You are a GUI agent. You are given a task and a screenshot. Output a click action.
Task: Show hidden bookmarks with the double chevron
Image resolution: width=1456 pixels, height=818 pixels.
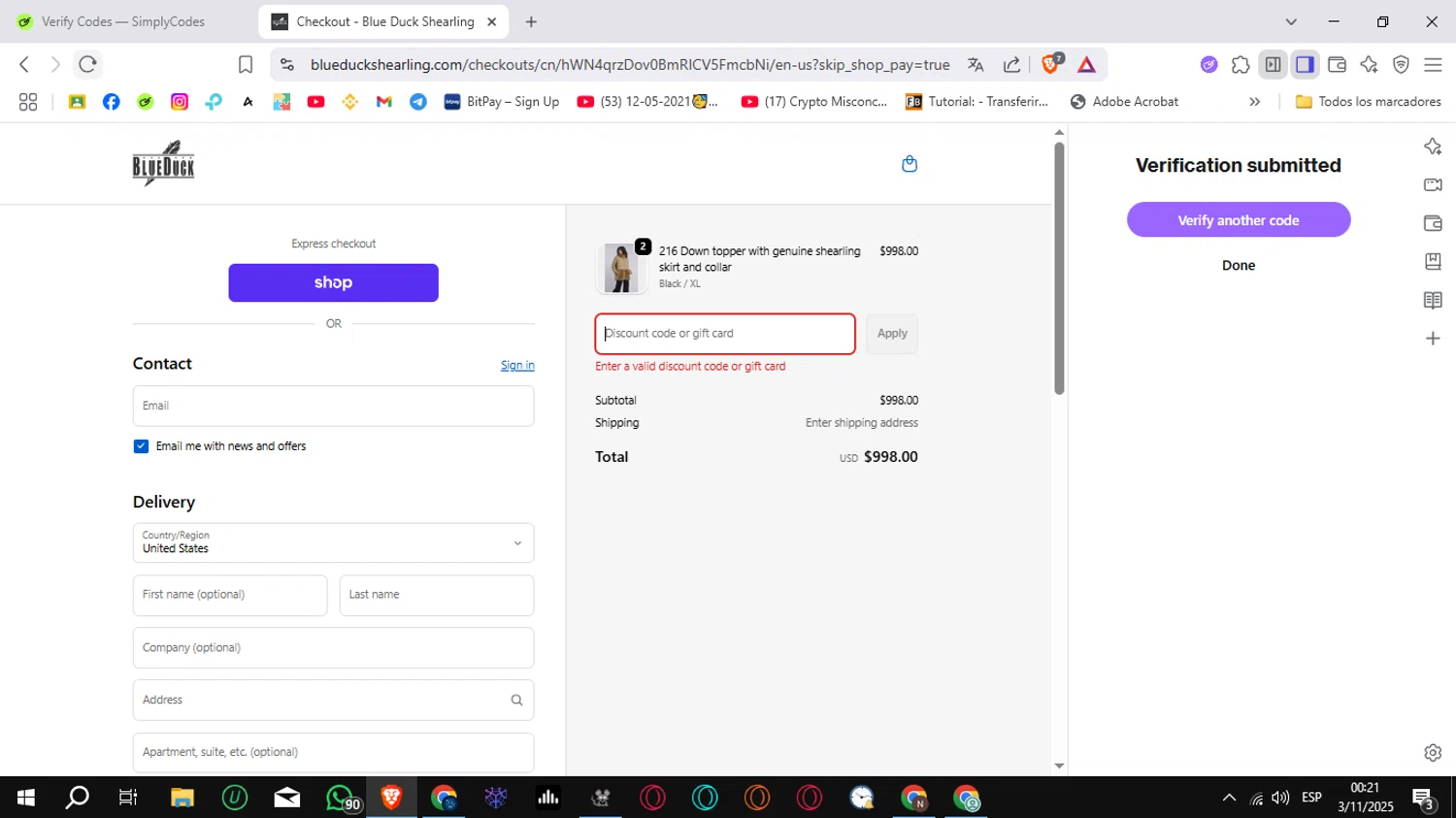point(1254,101)
